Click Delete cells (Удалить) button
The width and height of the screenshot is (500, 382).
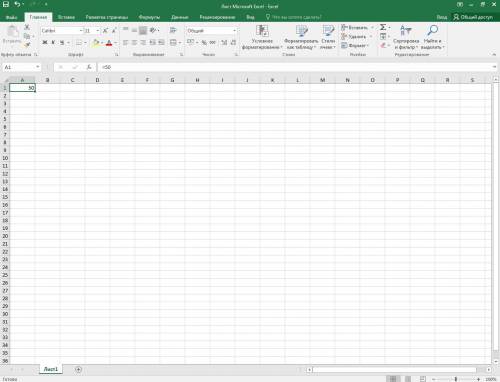click(357, 36)
